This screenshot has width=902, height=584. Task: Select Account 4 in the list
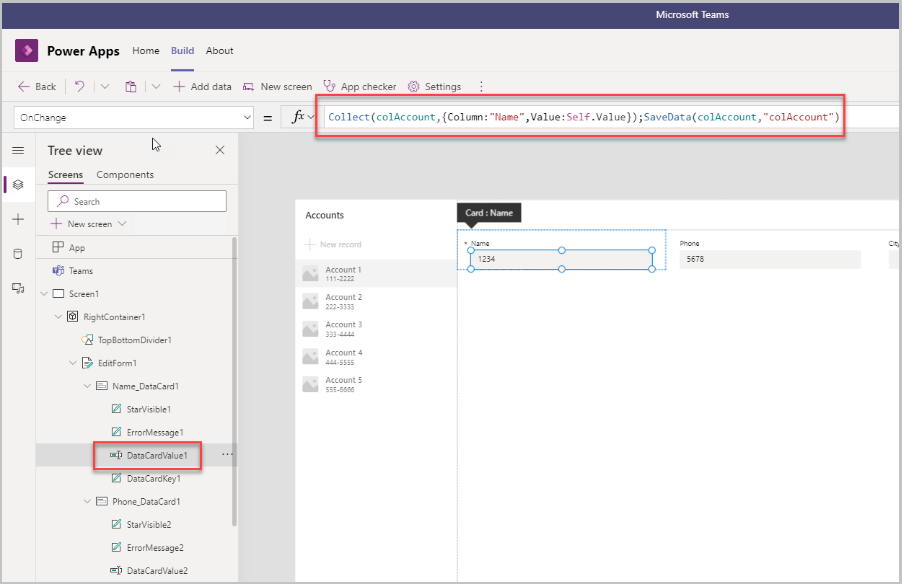pos(376,357)
